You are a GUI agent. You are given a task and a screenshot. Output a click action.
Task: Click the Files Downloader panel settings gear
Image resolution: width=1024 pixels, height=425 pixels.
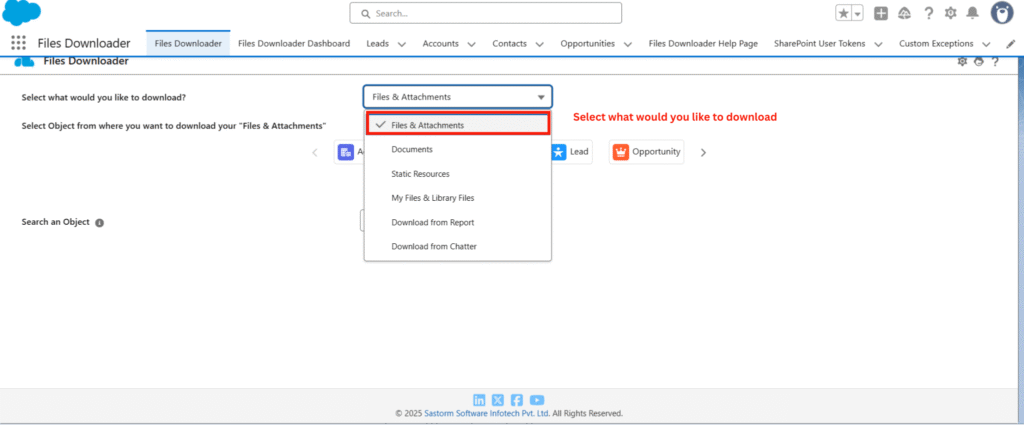point(962,61)
